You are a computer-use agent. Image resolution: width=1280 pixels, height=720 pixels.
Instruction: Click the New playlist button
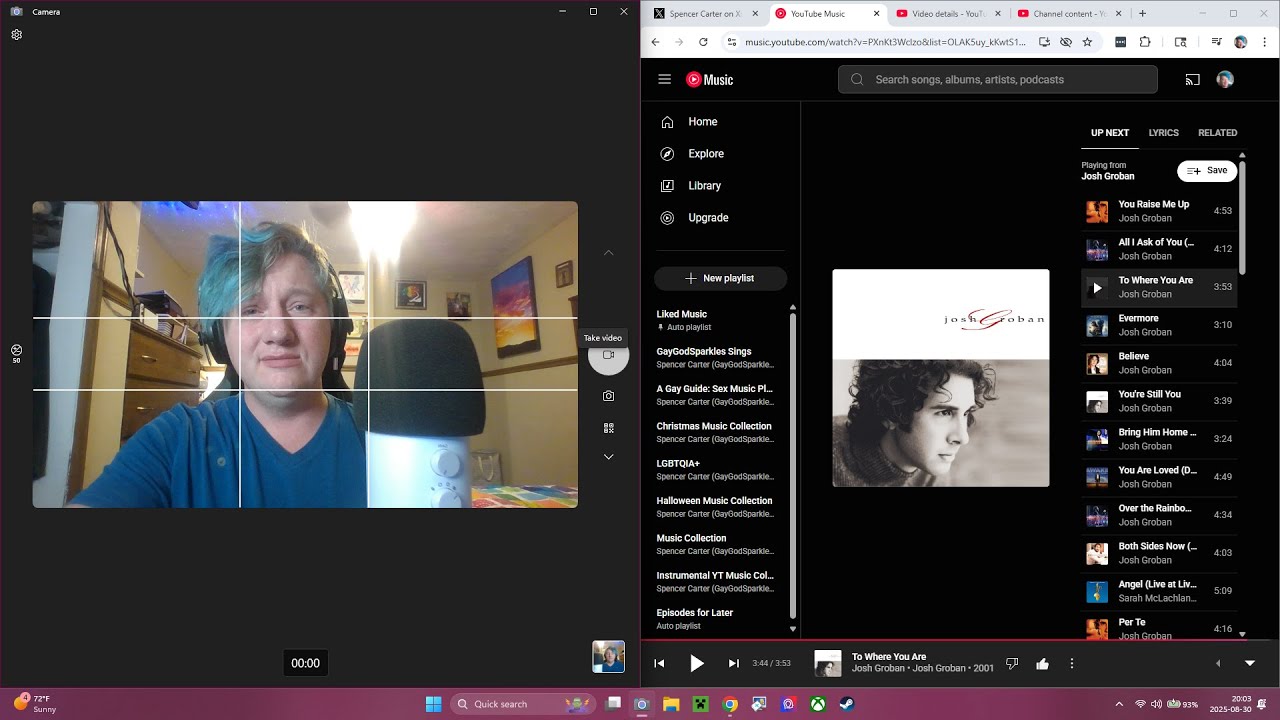720,278
